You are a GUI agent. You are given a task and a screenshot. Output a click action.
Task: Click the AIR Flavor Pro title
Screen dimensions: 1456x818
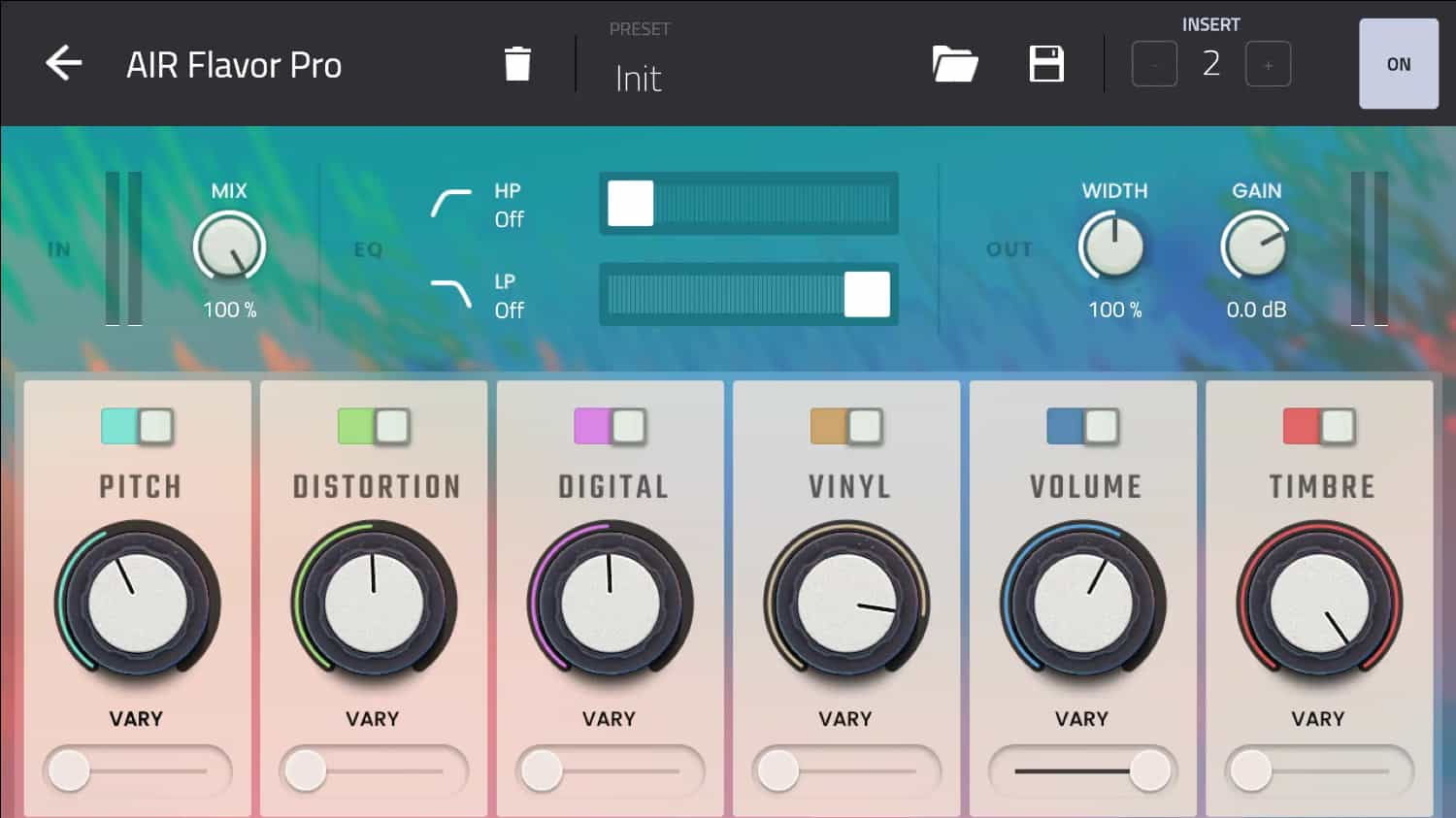pyautogui.click(x=234, y=65)
